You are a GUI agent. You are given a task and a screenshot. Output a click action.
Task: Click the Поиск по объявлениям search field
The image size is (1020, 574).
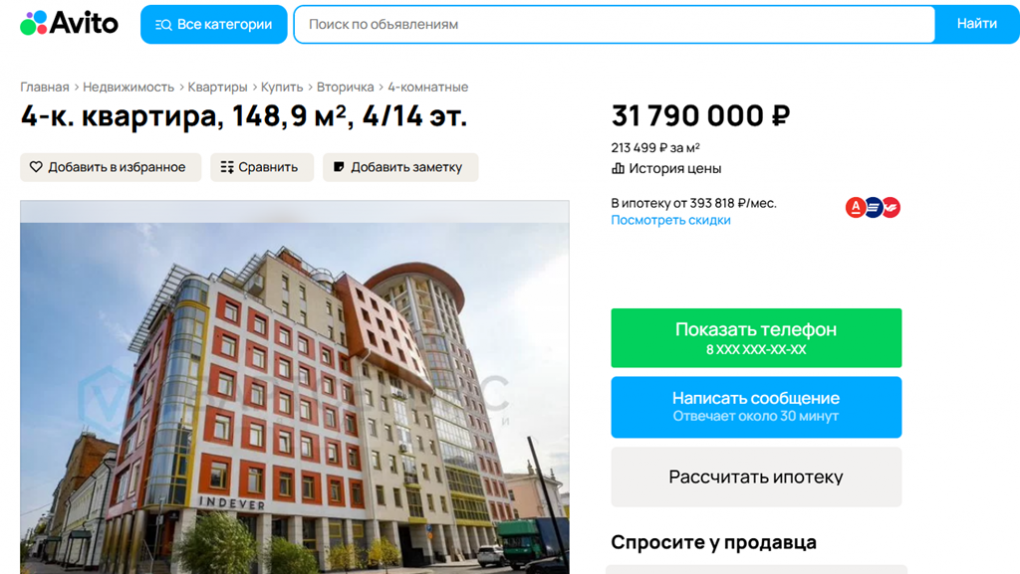point(614,24)
